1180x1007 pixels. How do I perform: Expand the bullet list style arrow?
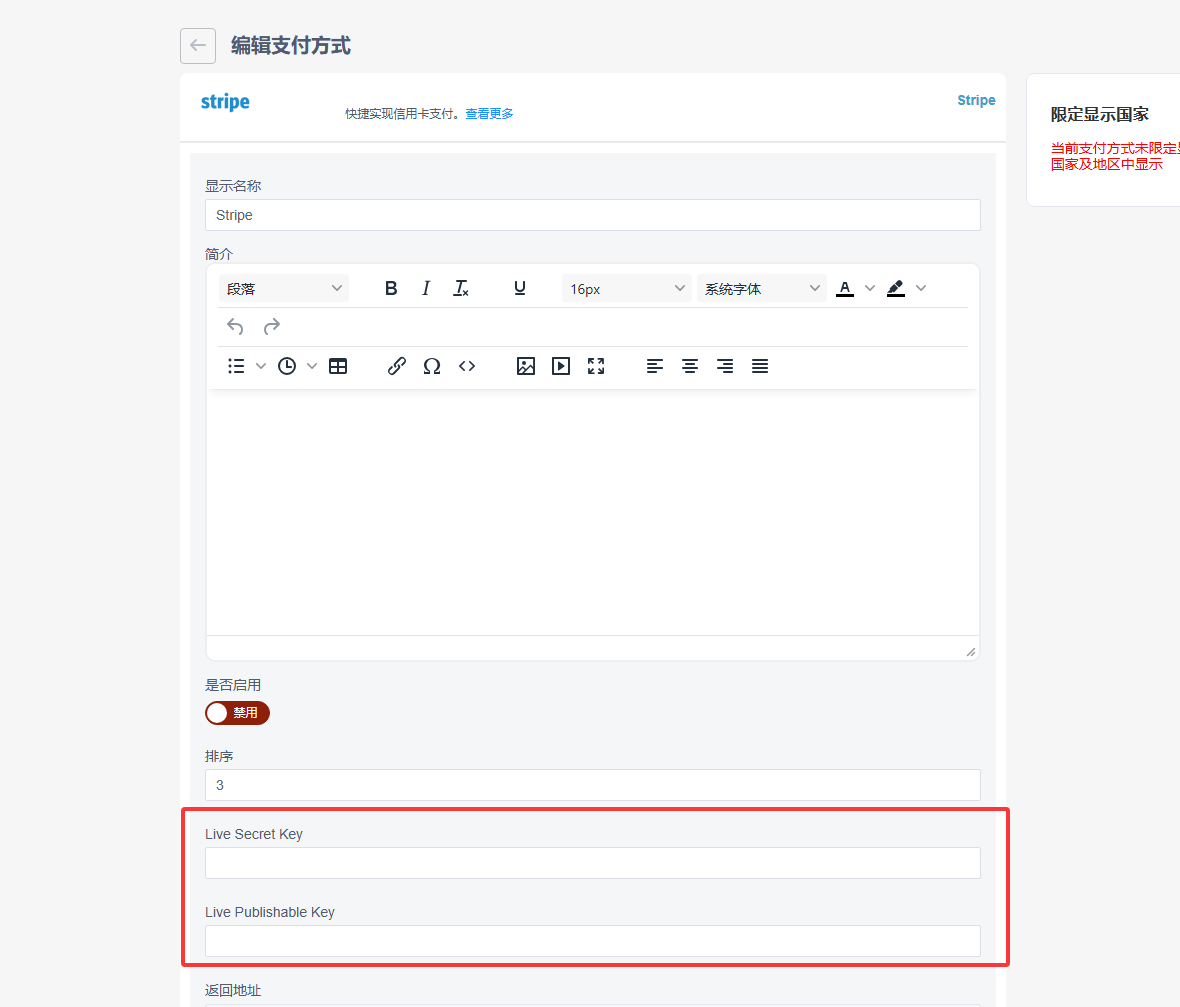261,366
